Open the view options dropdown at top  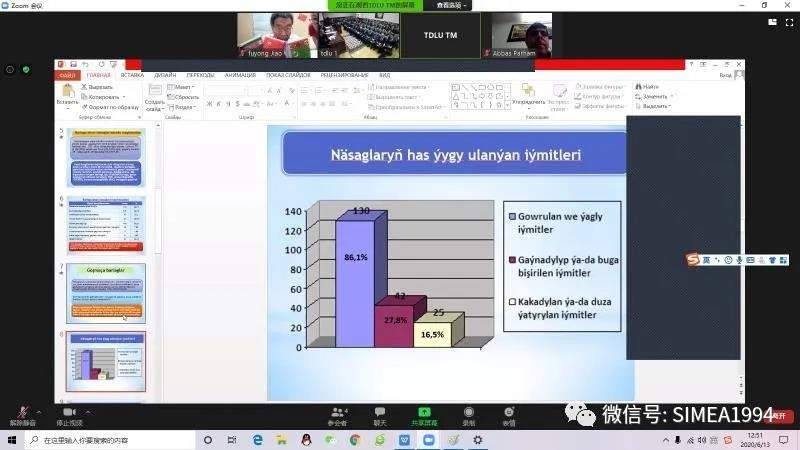[453, 5]
